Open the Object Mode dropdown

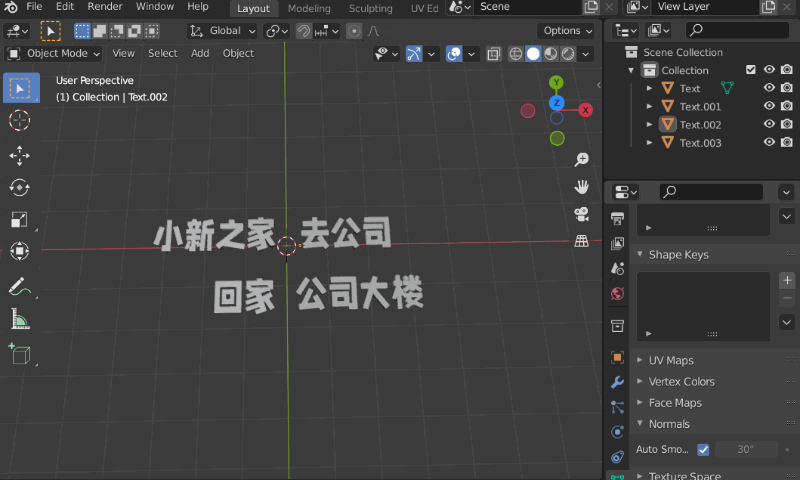[54, 54]
